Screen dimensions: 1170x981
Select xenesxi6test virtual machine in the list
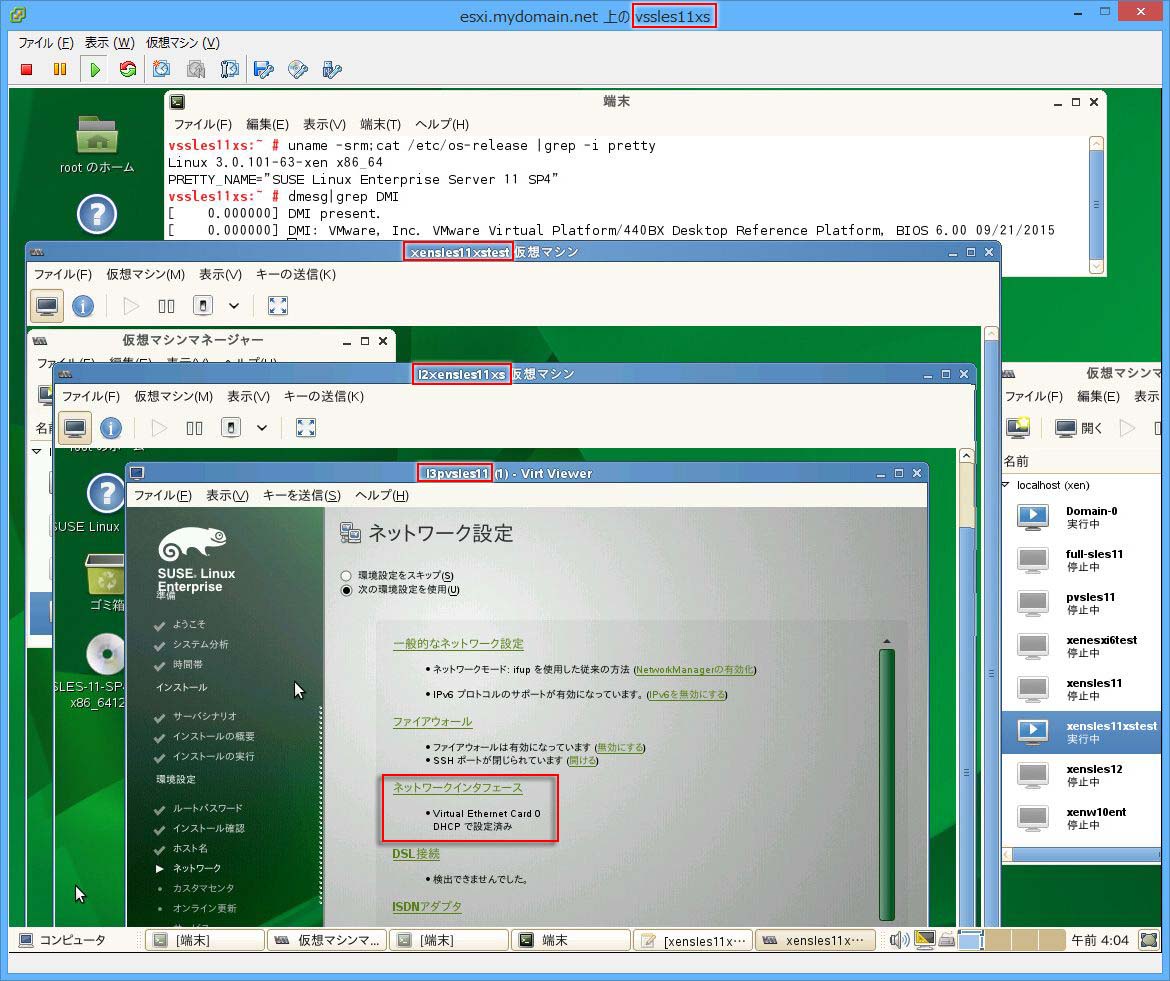coord(1081,646)
